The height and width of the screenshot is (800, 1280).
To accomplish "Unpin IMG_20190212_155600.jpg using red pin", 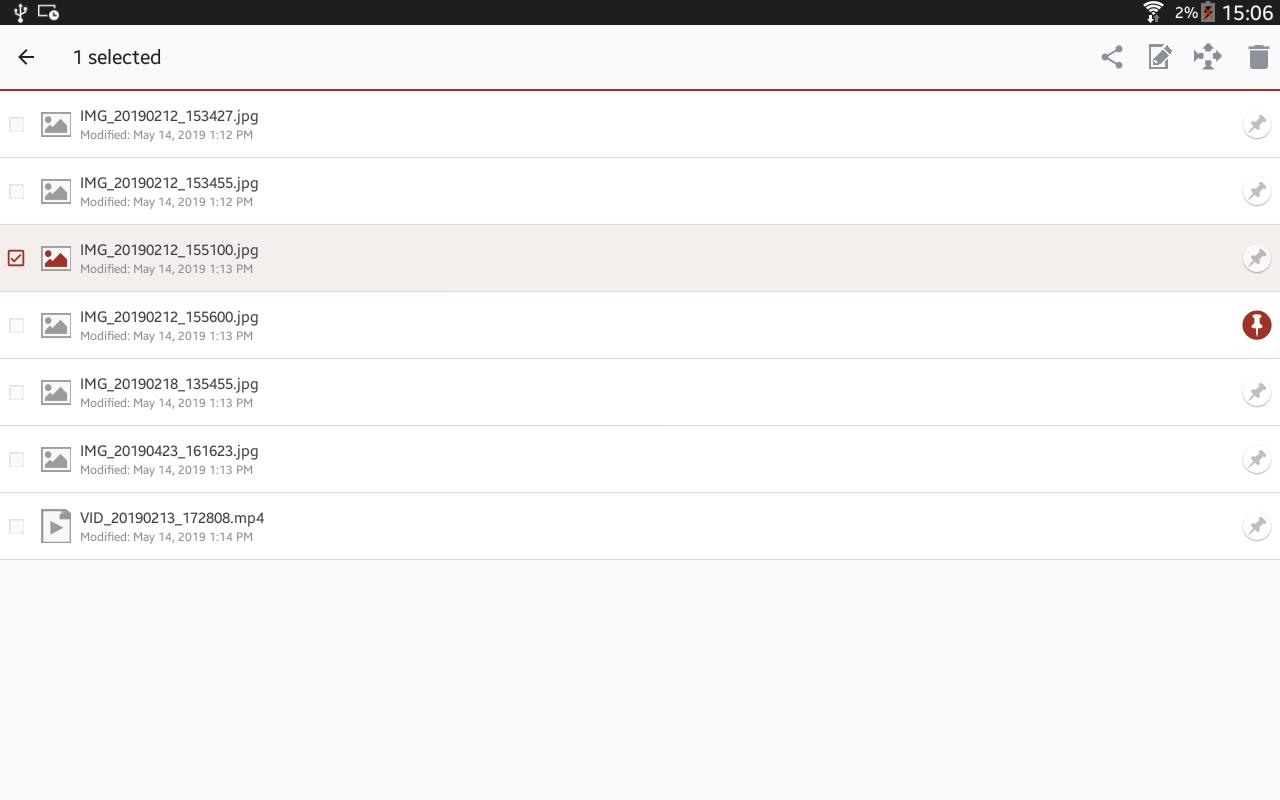I will click(1256, 325).
